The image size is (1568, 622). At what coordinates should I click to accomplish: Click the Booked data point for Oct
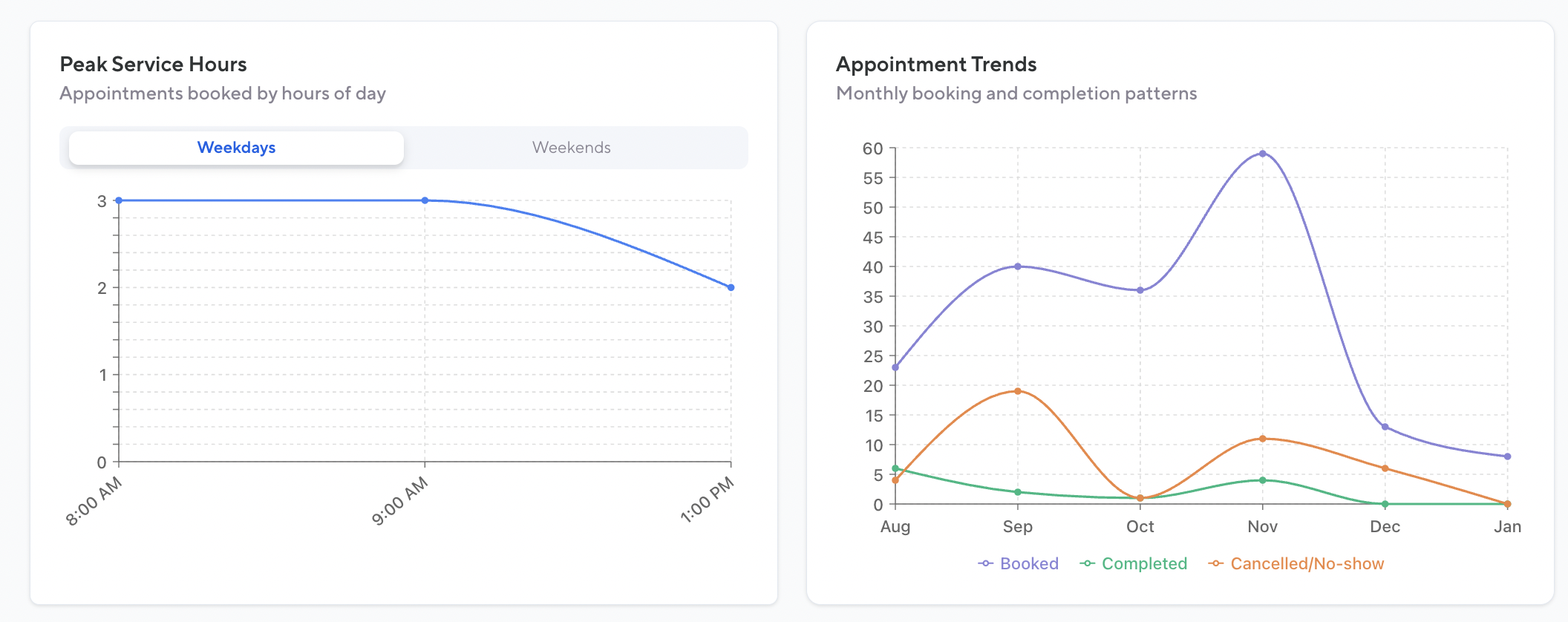coord(1140,290)
